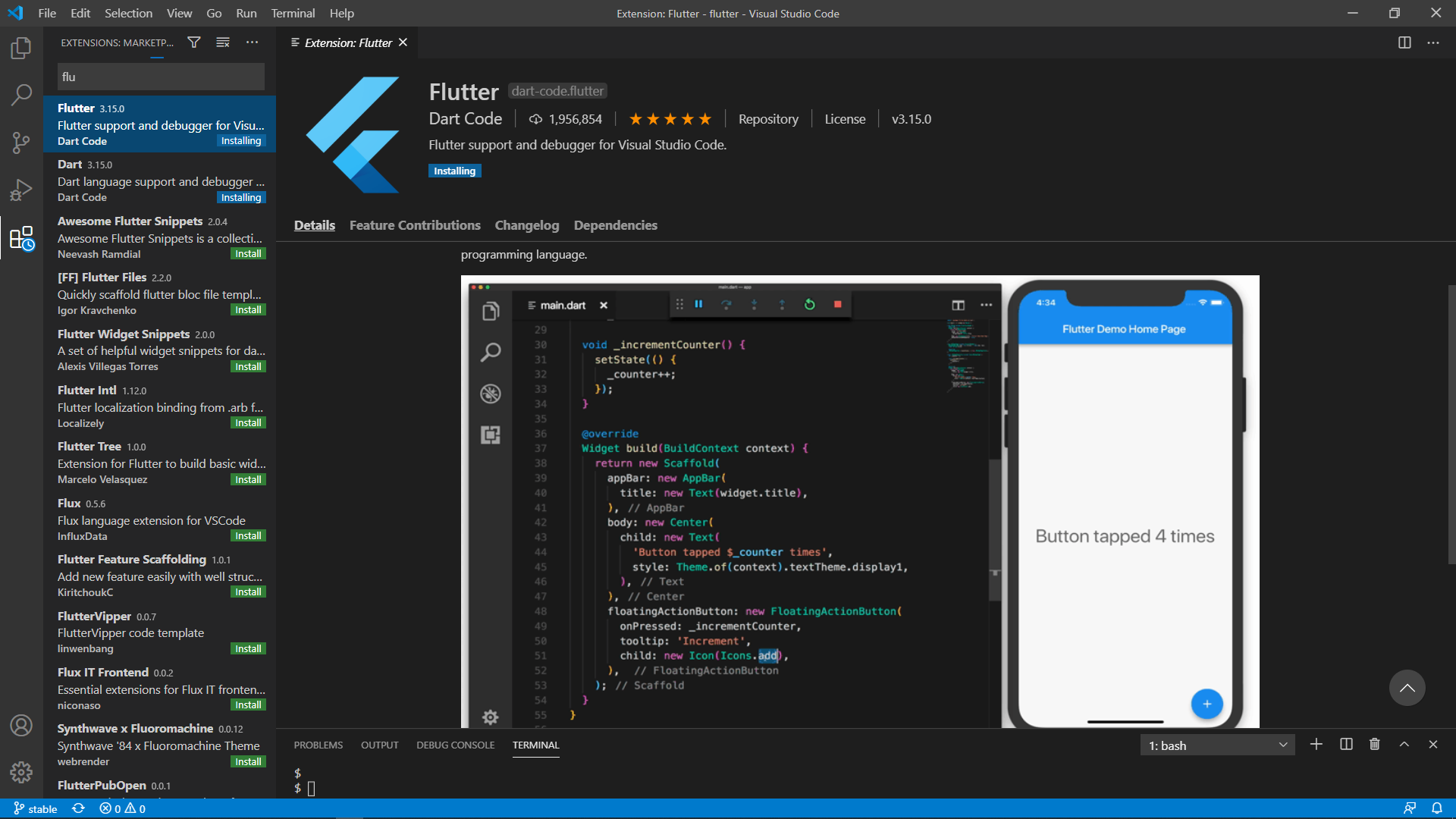Open the Run and Debug view

[21, 190]
